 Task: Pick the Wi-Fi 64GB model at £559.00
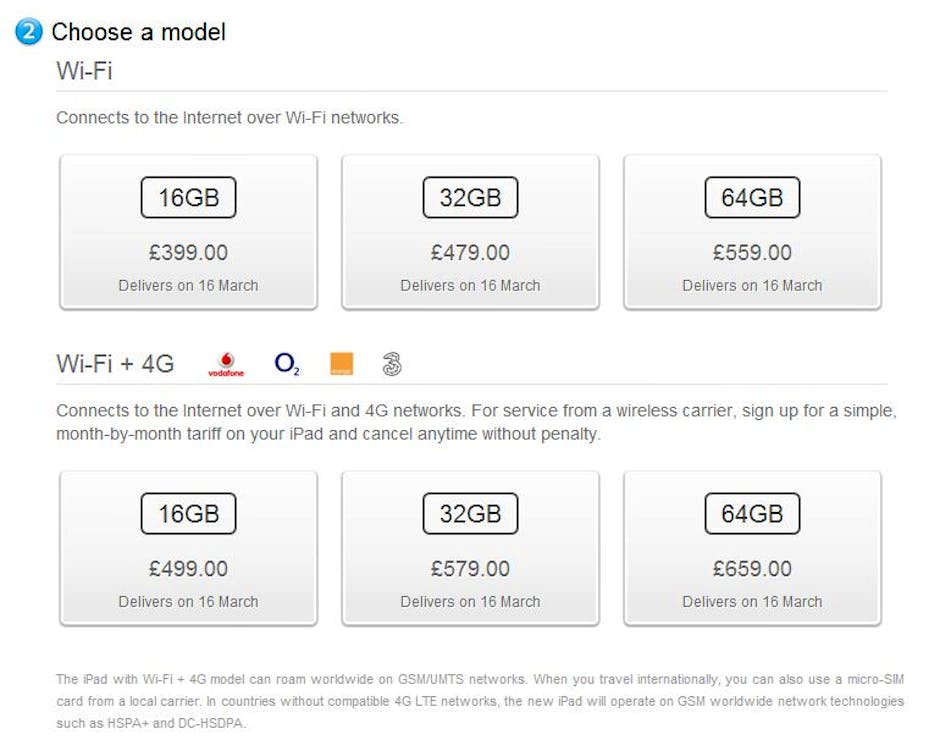[x=752, y=232]
